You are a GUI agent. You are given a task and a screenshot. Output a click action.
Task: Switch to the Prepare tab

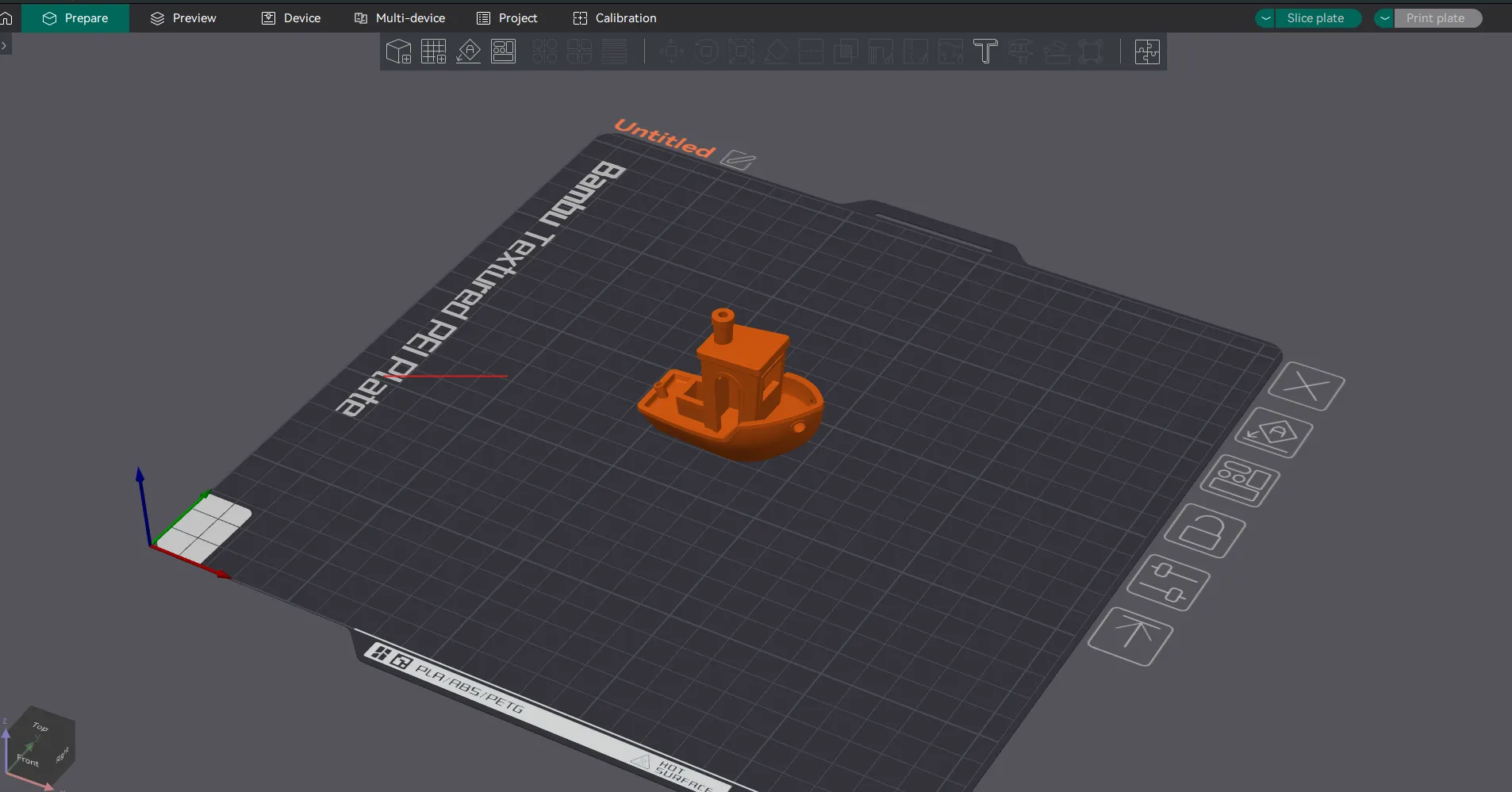click(x=75, y=17)
